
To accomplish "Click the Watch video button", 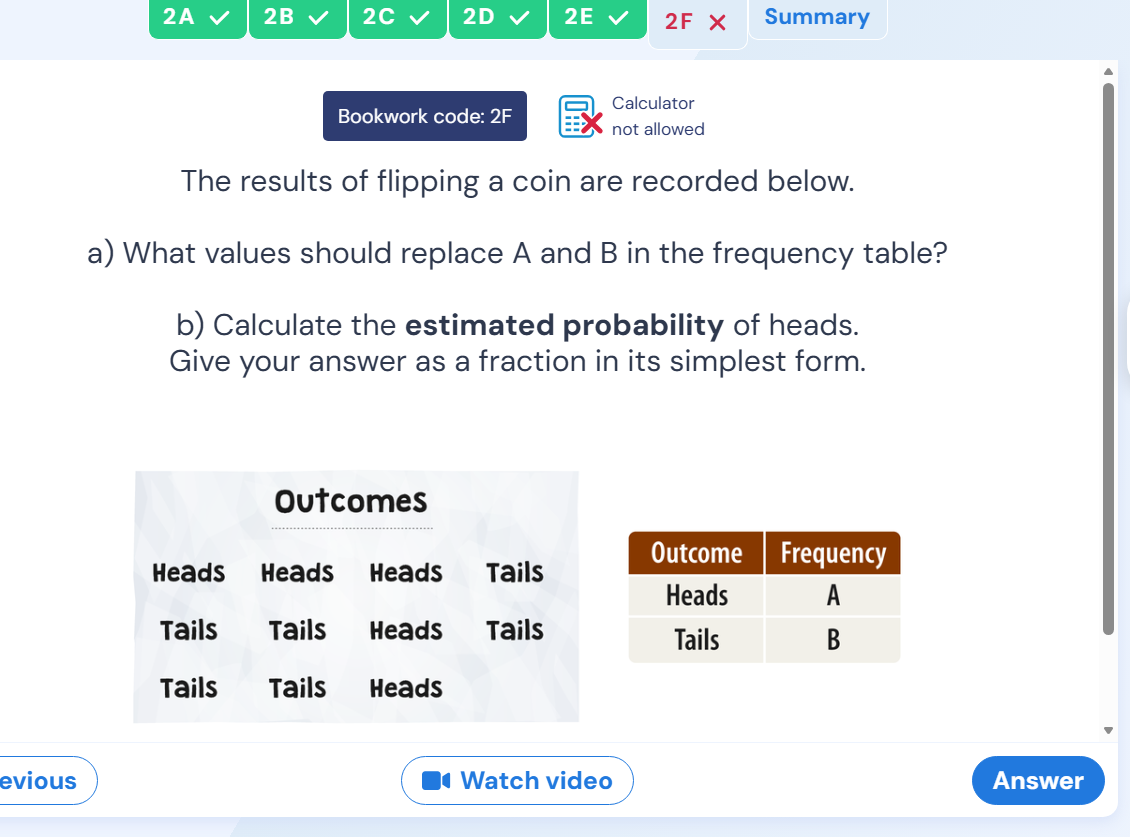I will pos(517,780).
